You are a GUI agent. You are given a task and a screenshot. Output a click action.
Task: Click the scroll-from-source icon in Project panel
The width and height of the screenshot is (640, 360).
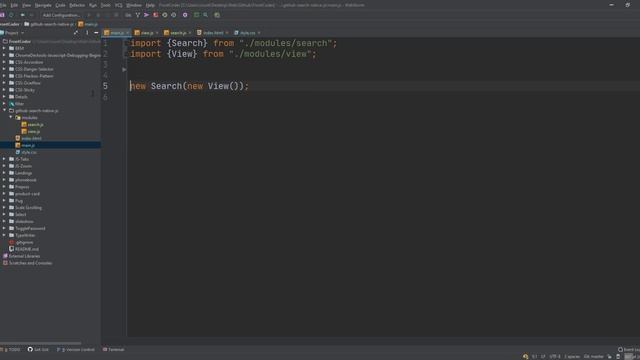tap(76, 33)
